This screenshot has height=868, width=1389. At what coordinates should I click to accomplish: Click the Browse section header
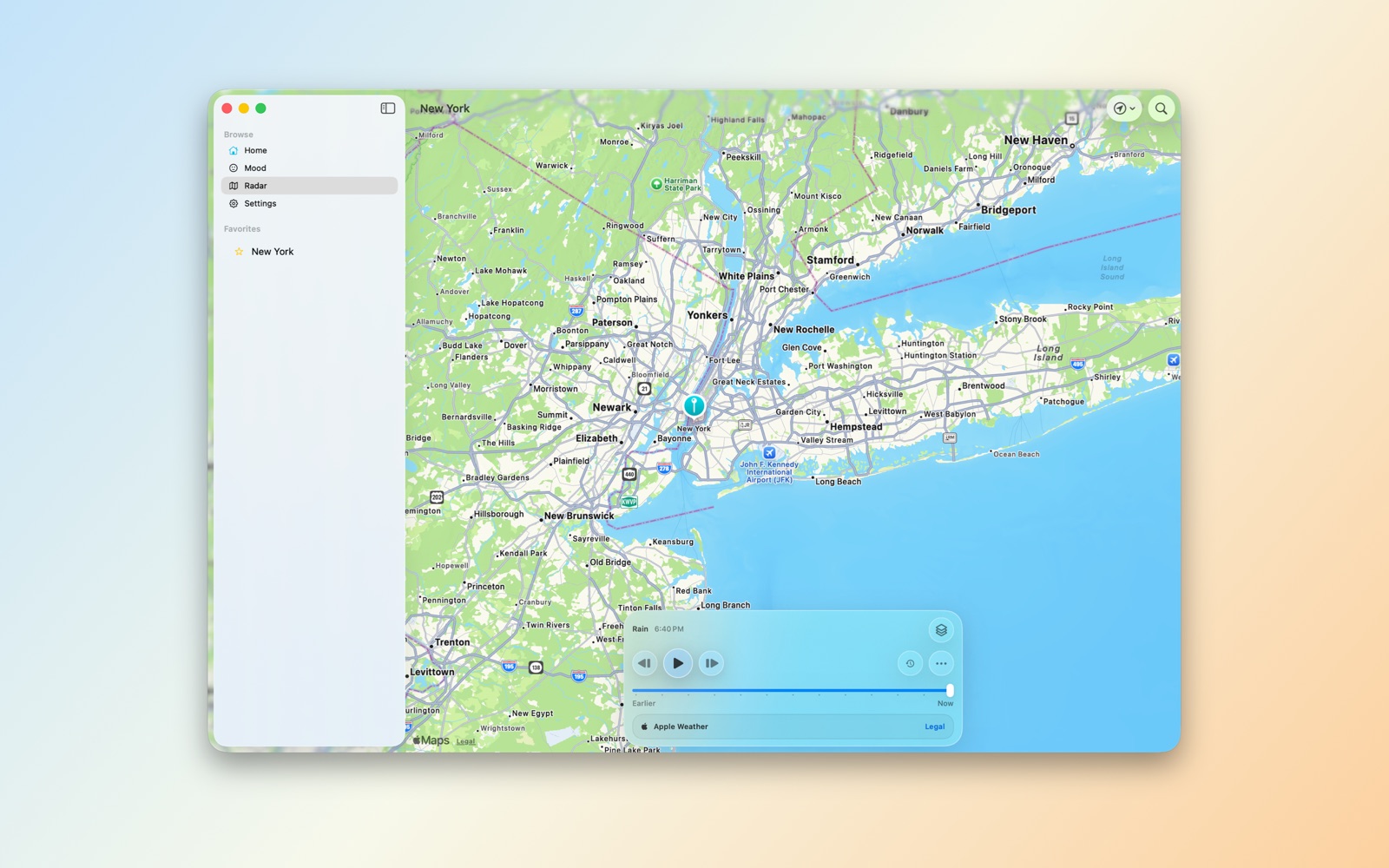(239, 135)
